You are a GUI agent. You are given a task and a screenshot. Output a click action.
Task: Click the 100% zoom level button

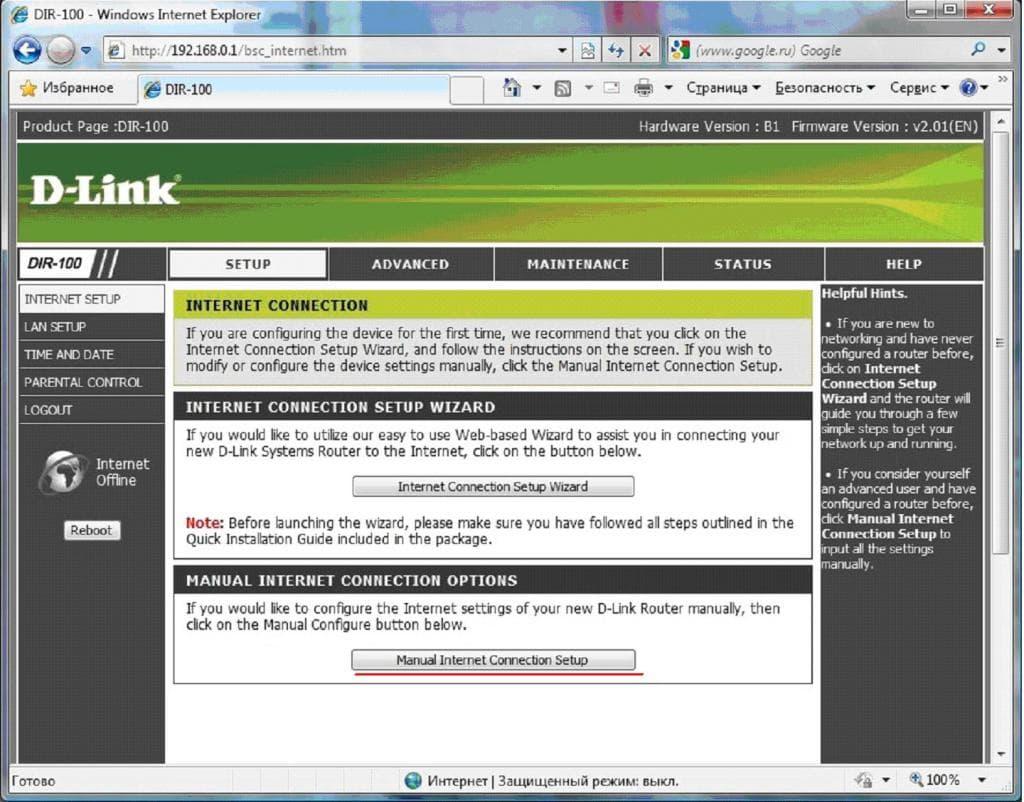pos(935,780)
